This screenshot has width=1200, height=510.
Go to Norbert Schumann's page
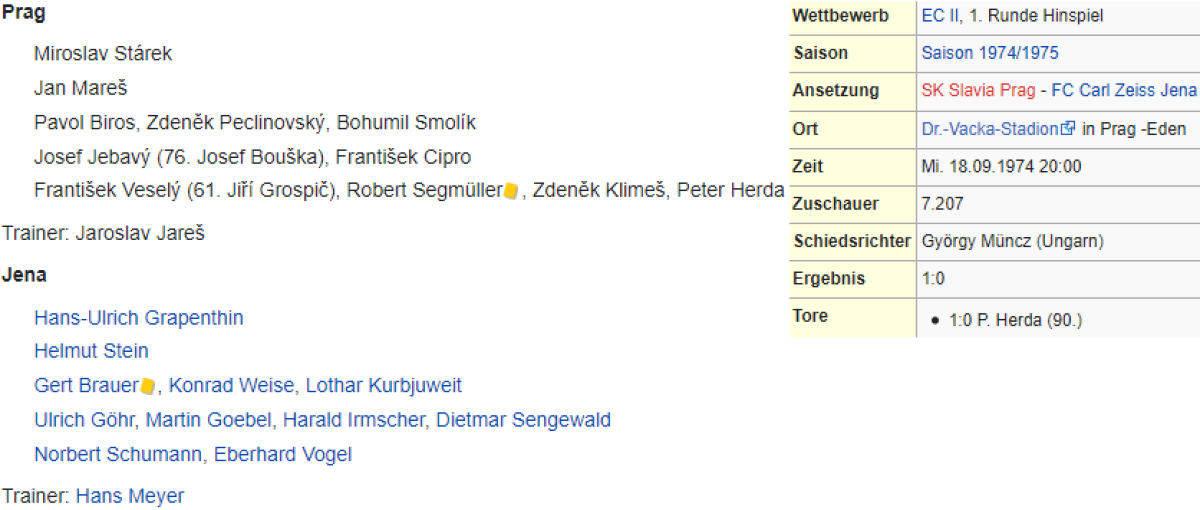(119, 454)
